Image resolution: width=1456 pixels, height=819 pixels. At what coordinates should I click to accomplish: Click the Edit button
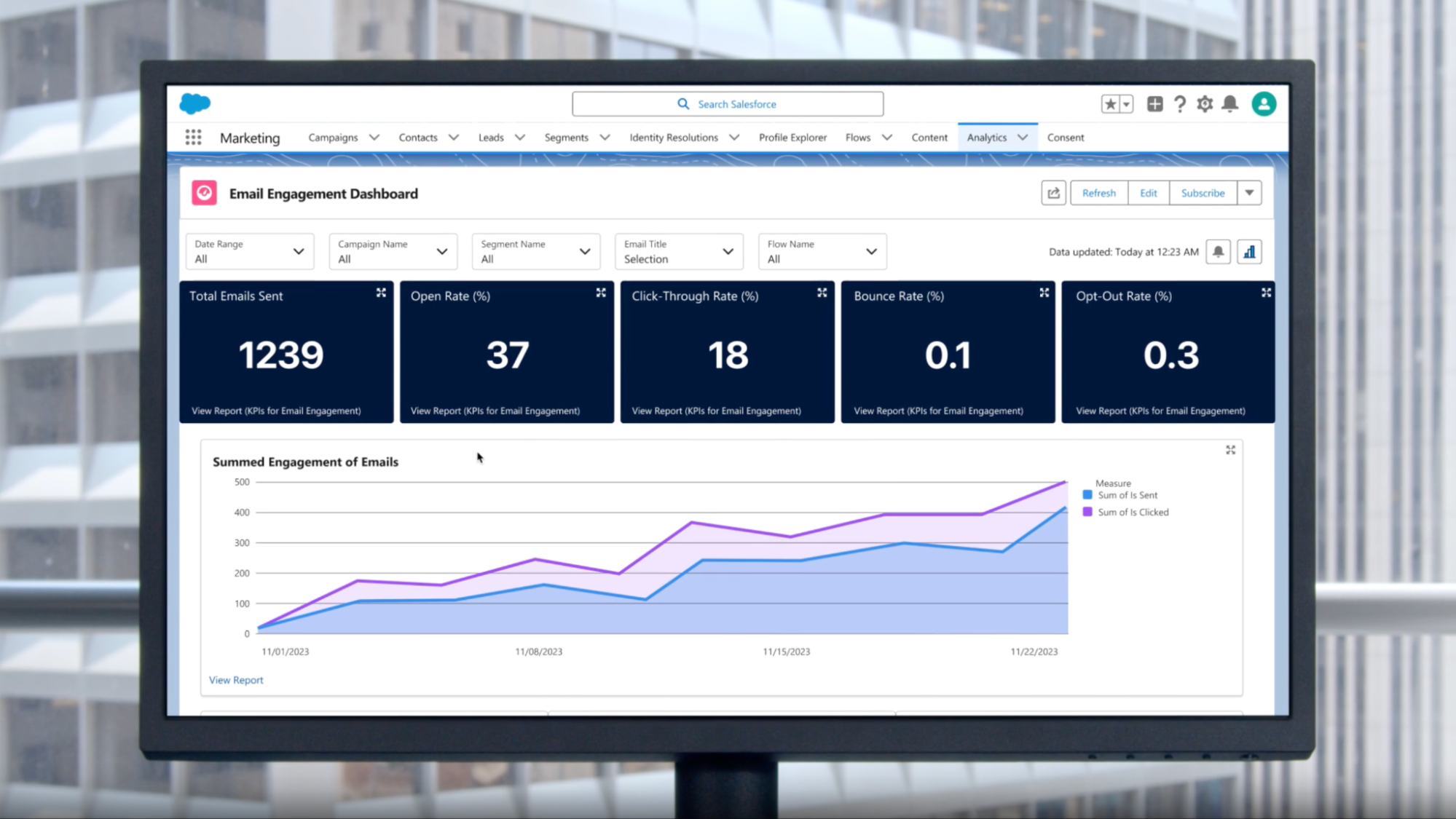(x=1149, y=193)
